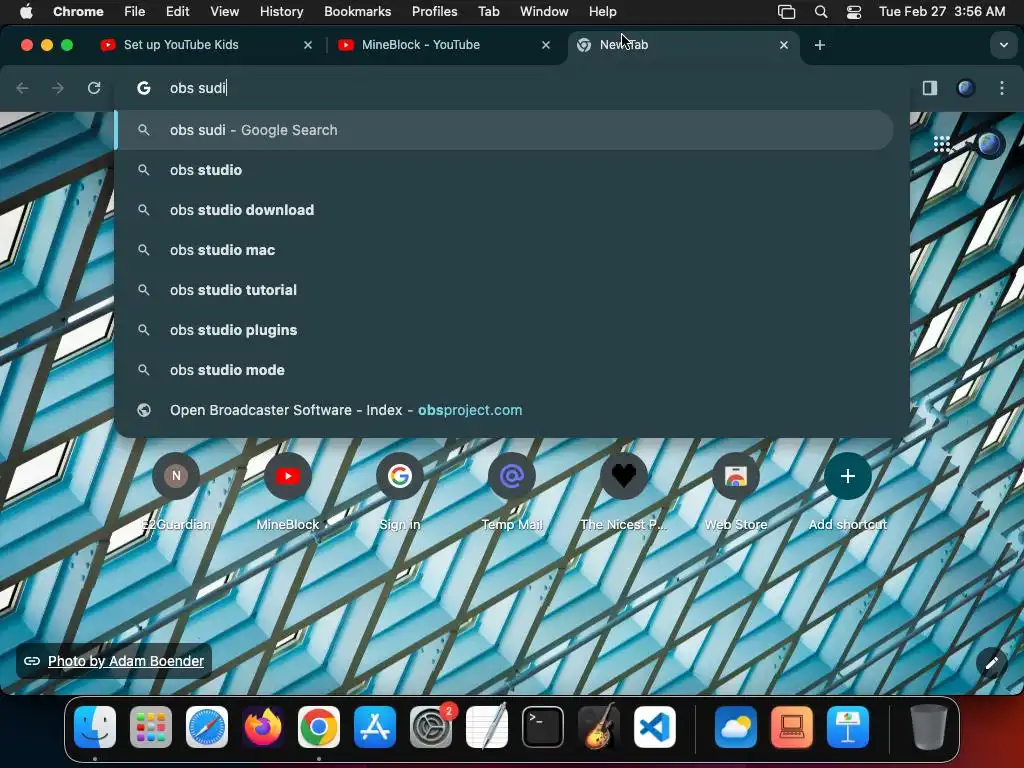Open the orange laptop app in the Dock
Viewport: 1024px width, 768px height.
792,727
